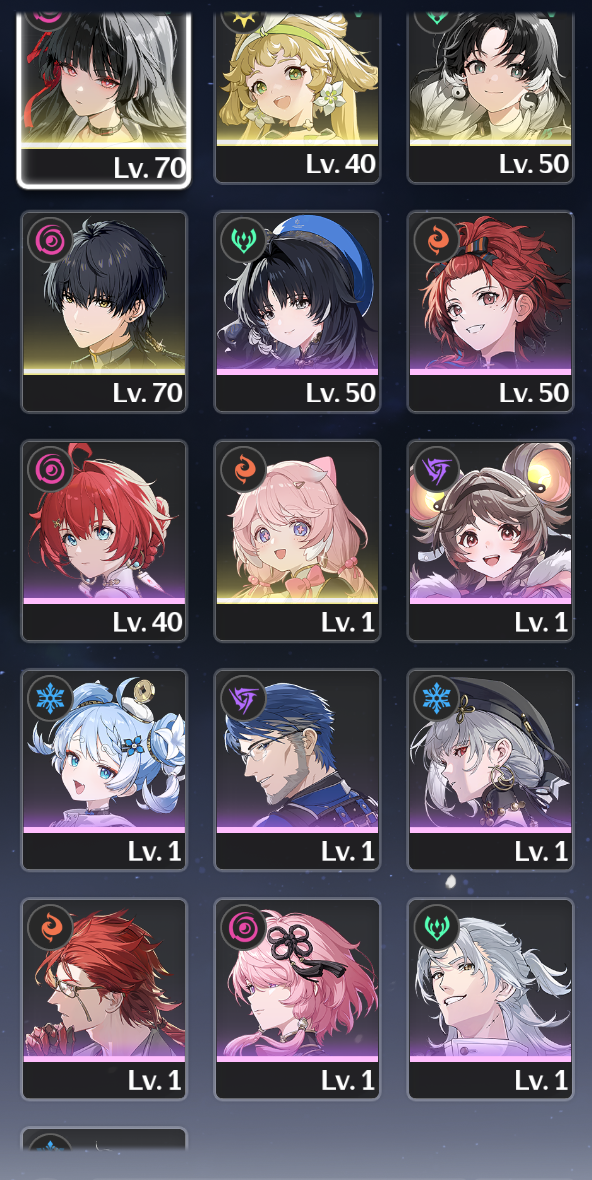Select the red-haired man with glasses
The image size is (592, 1180).
pos(104,999)
